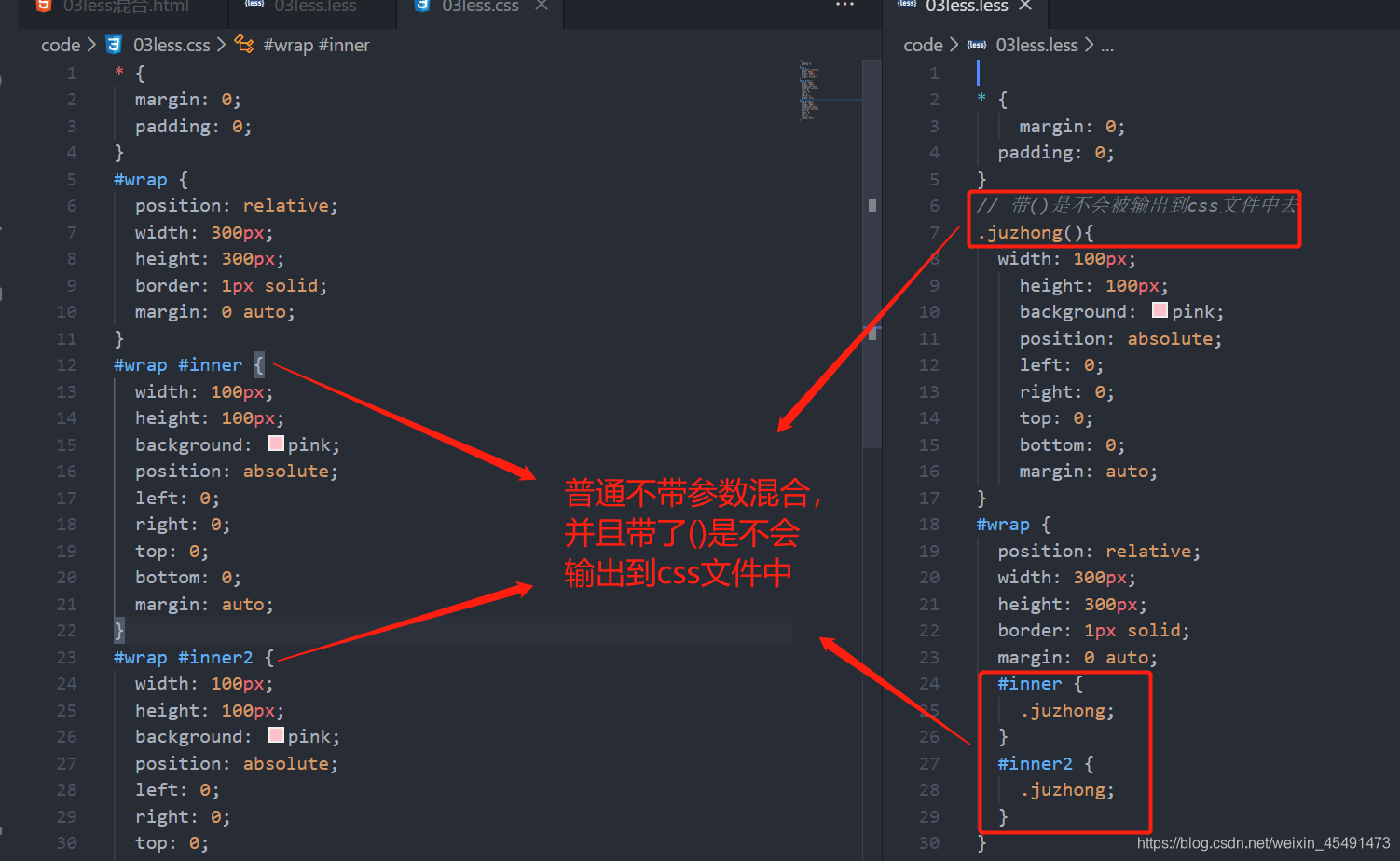The height and width of the screenshot is (861, 1400).
Task: Close the 03less.css tab
Action: (540, 6)
